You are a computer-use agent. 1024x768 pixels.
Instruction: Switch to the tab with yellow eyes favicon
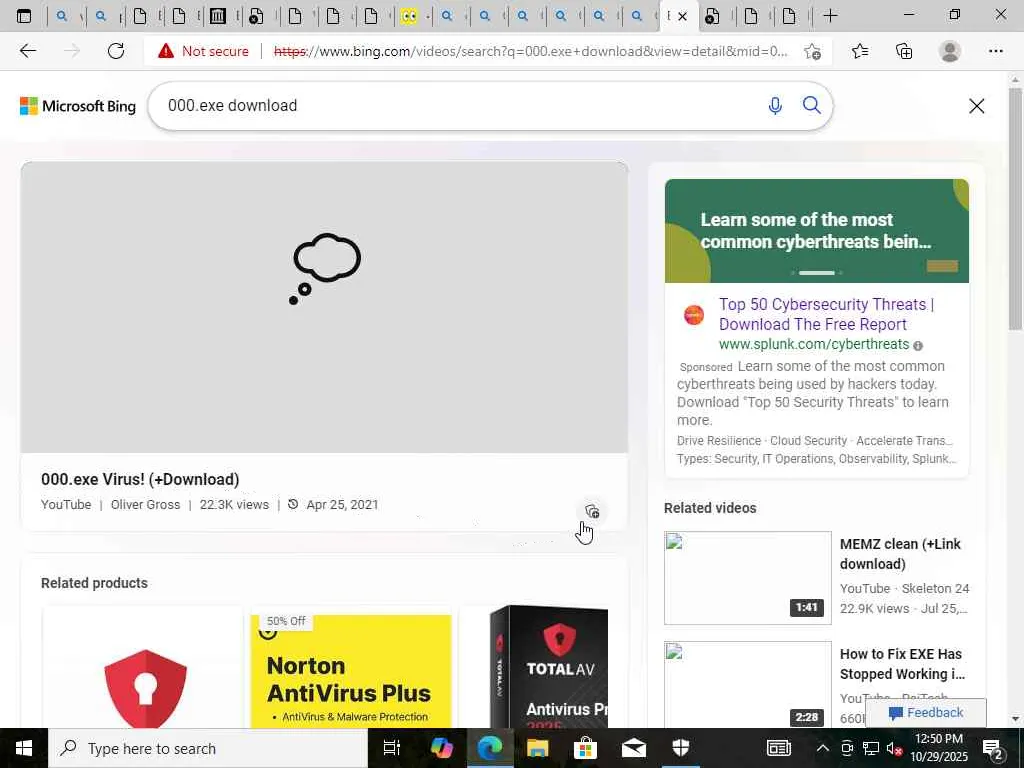[x=409, y=16]
